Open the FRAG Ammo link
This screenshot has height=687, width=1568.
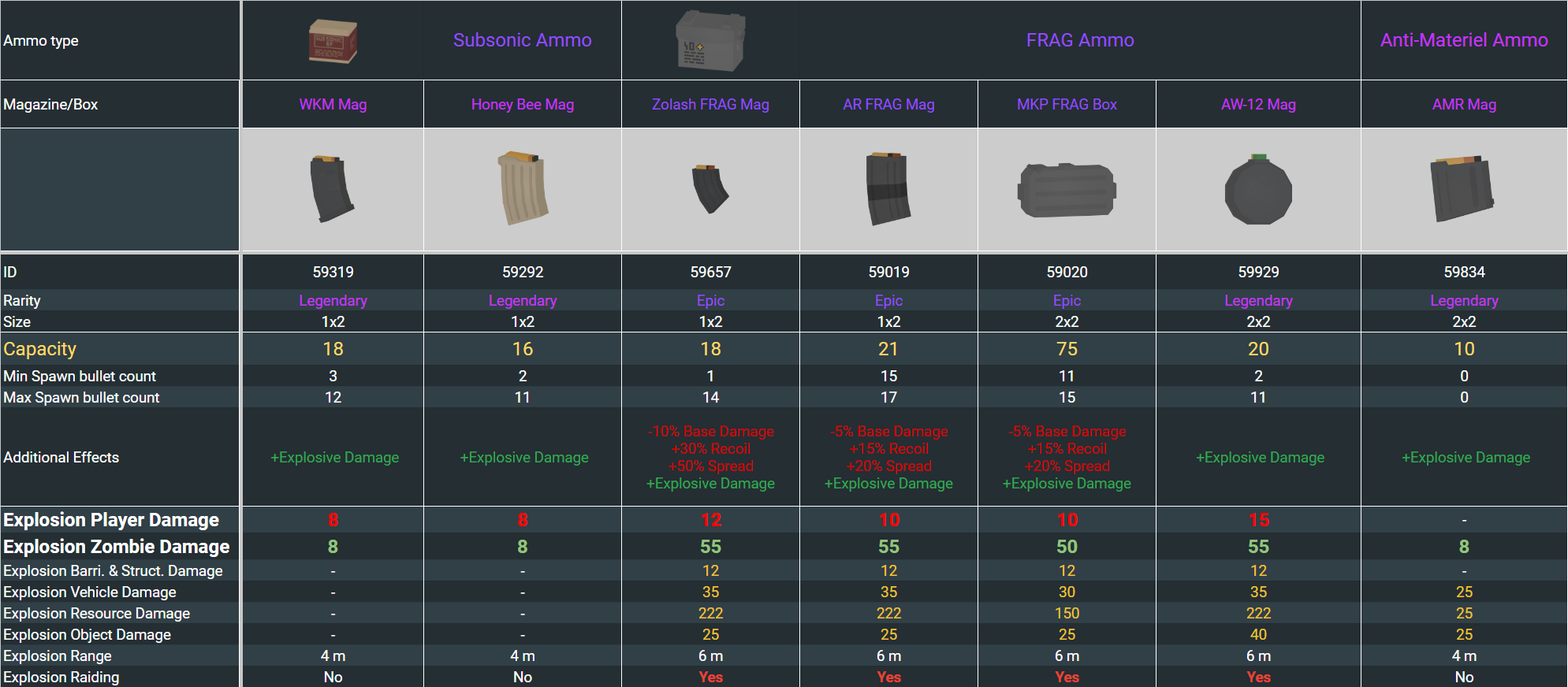pos(1080,40)
